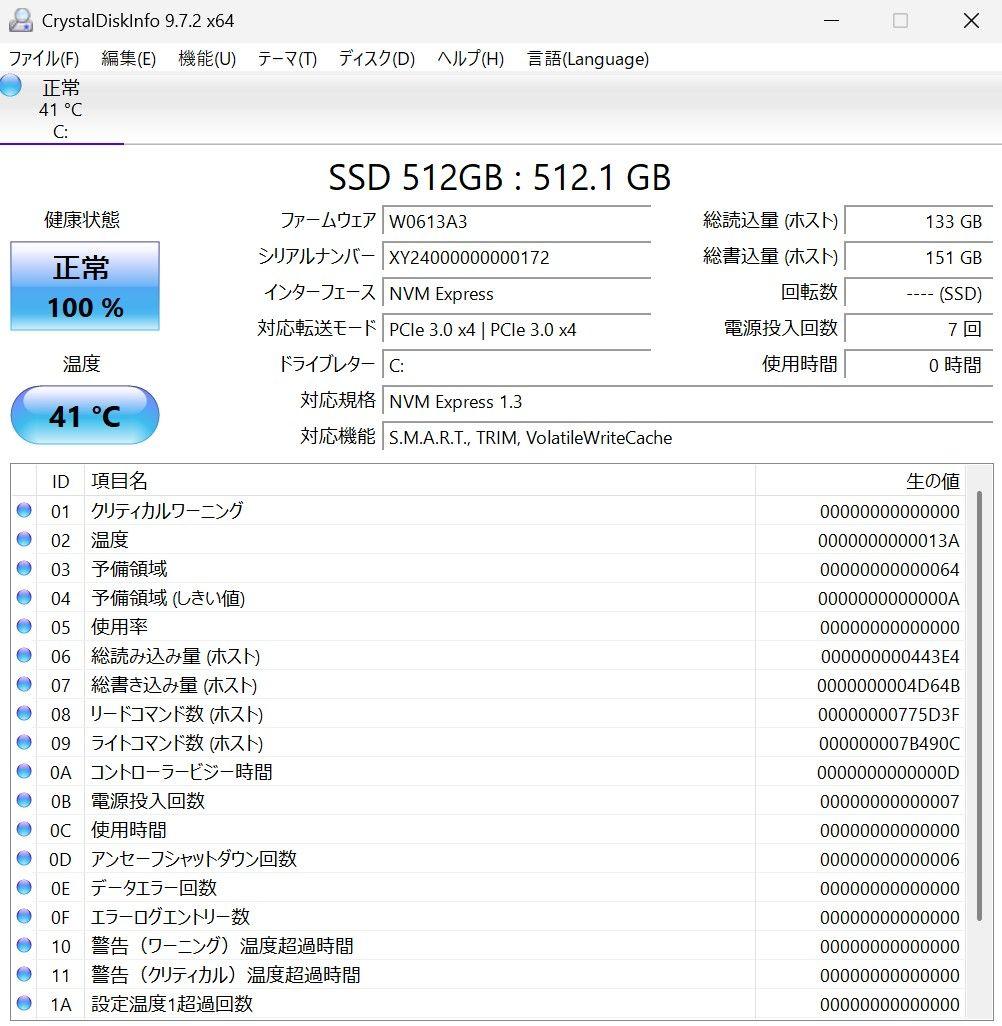Click the 正常 100% health status badge
Image resolution: width=1002 pixels, height=1026 pixels.
click(x=84, y=287)
